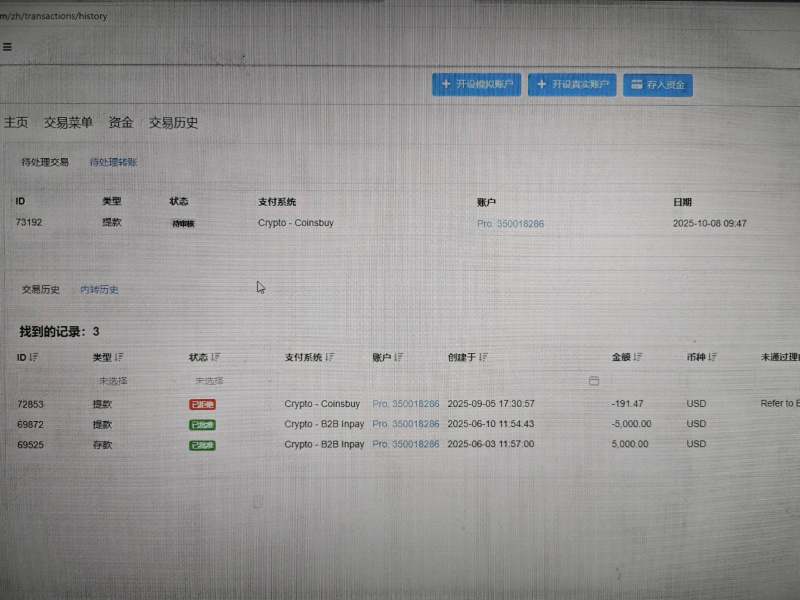Image resolution: width=800 pixels, height=600 pixels.
Task: Select the 待处理交易 tab
Action: click(x=45, y=162)
